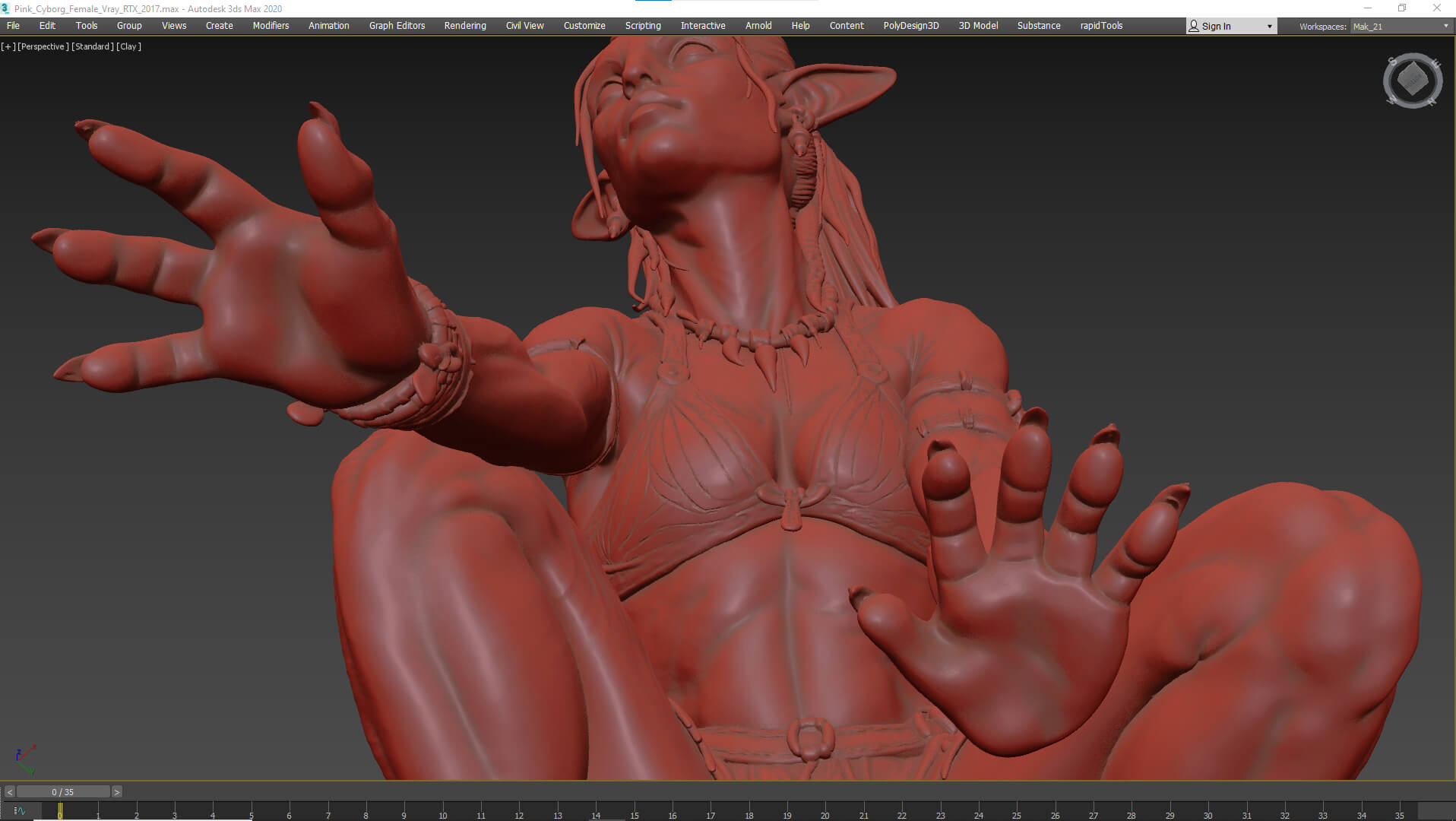Open the Create menu
The height and width of the screenshot is (821, 1456).
(x=220, y=26)
